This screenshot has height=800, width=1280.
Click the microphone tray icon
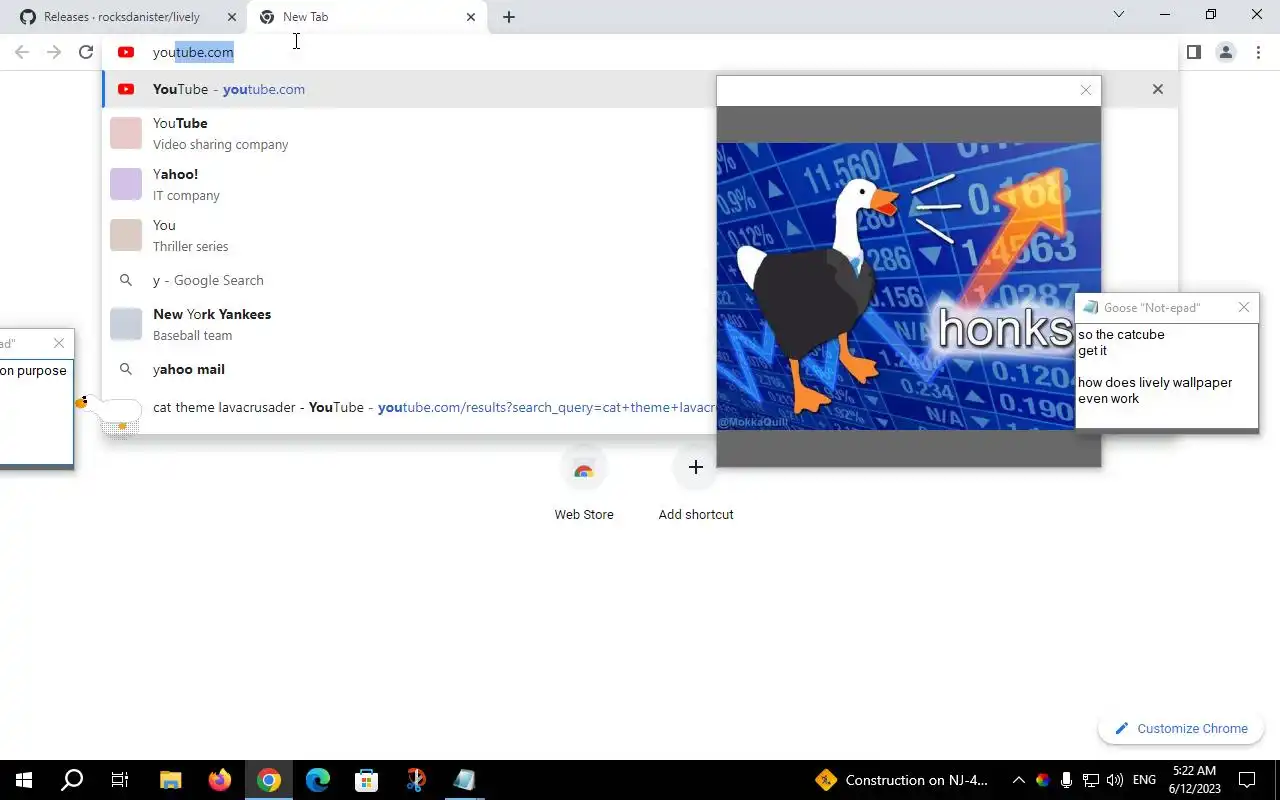pyautogui.click(x=1067, y=780)
